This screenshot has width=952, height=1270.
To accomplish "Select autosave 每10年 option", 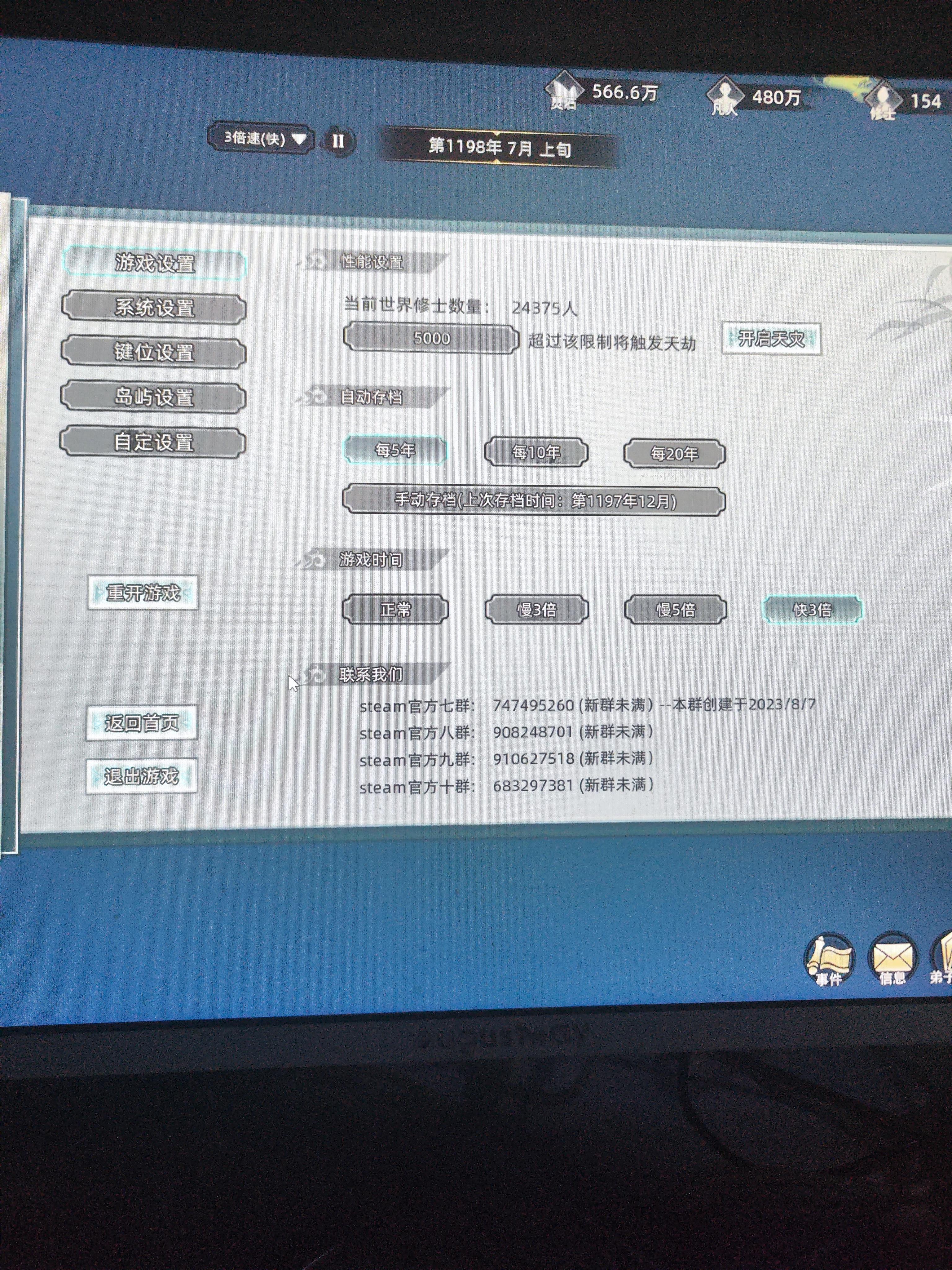I will click(x=536, y=452).
